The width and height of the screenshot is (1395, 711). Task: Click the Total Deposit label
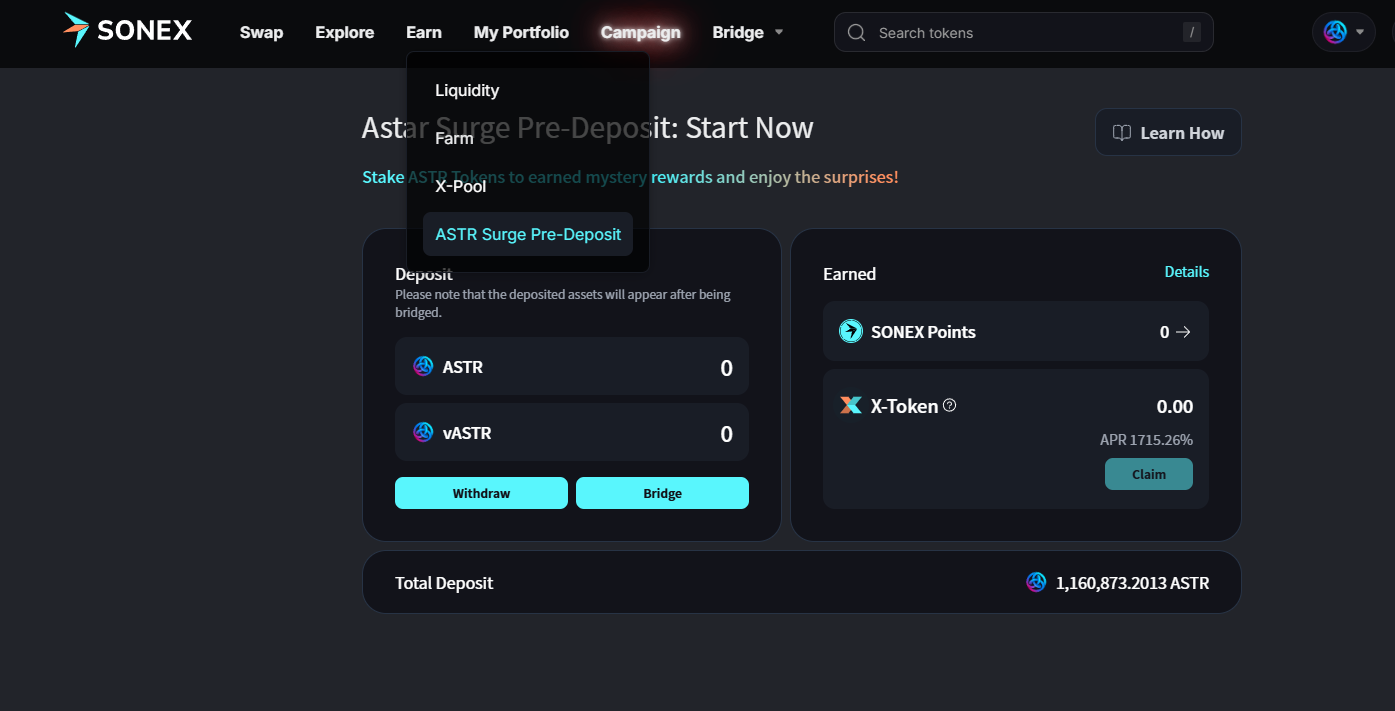444,582
